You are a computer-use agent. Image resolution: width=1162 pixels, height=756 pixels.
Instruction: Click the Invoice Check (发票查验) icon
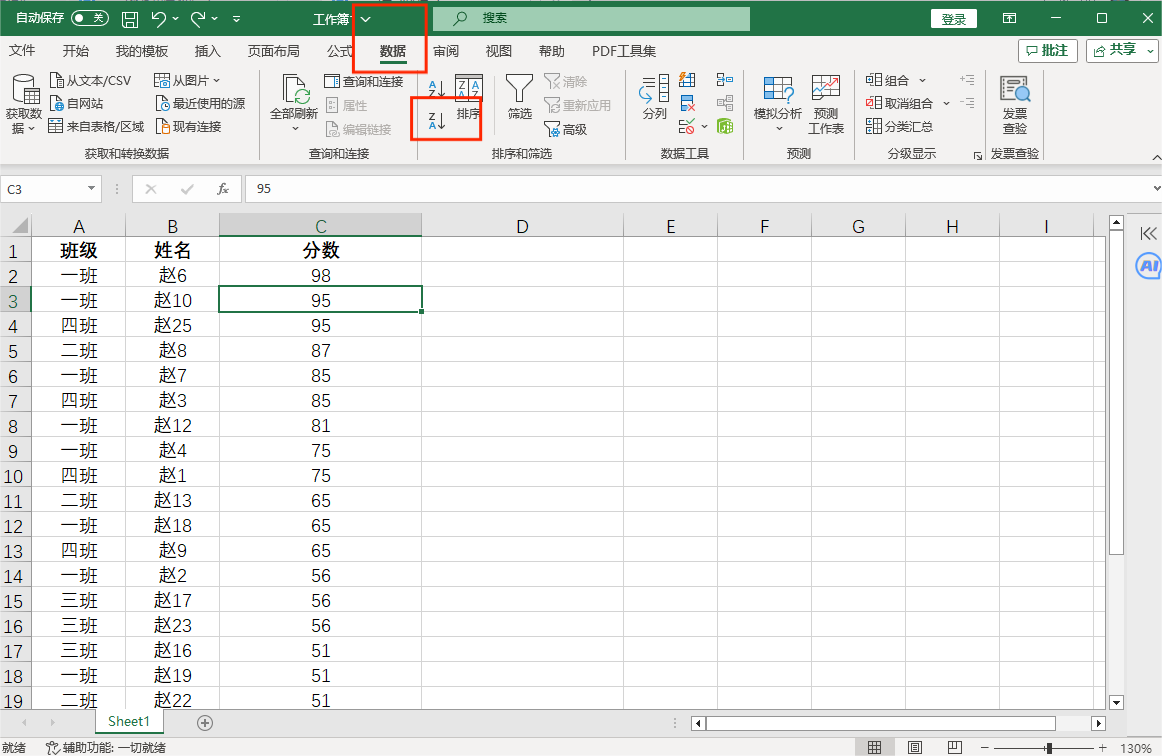(1014, 103)
